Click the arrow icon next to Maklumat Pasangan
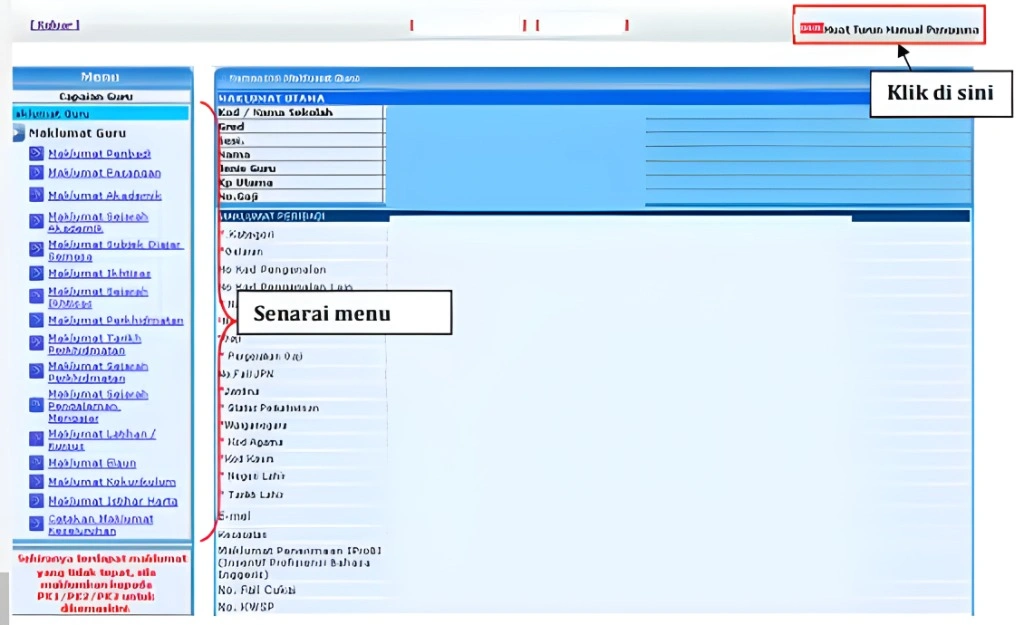Image resolution: width=1024 pixels, height=625 pixels. [x=37, y=173]
